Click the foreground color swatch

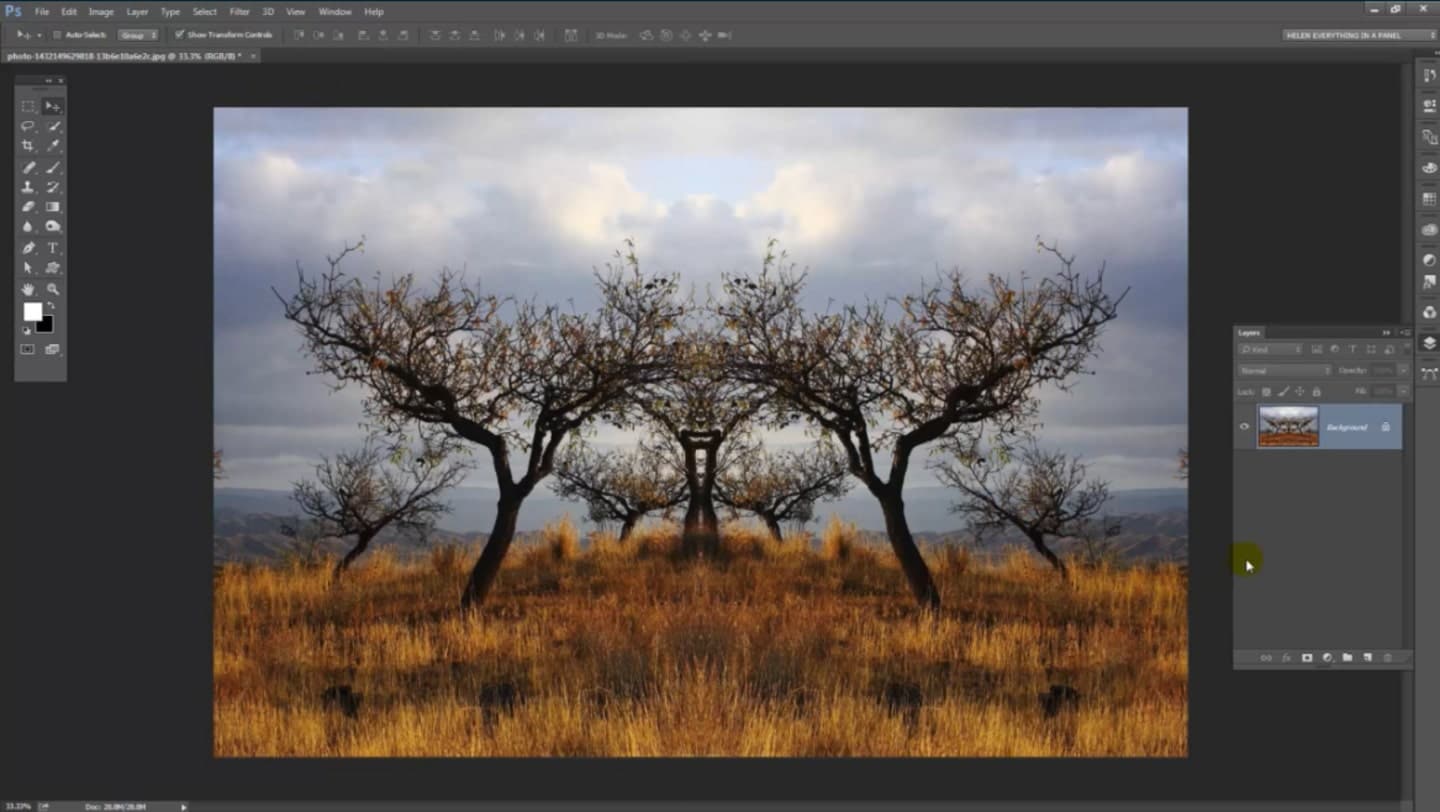(33, 312)
